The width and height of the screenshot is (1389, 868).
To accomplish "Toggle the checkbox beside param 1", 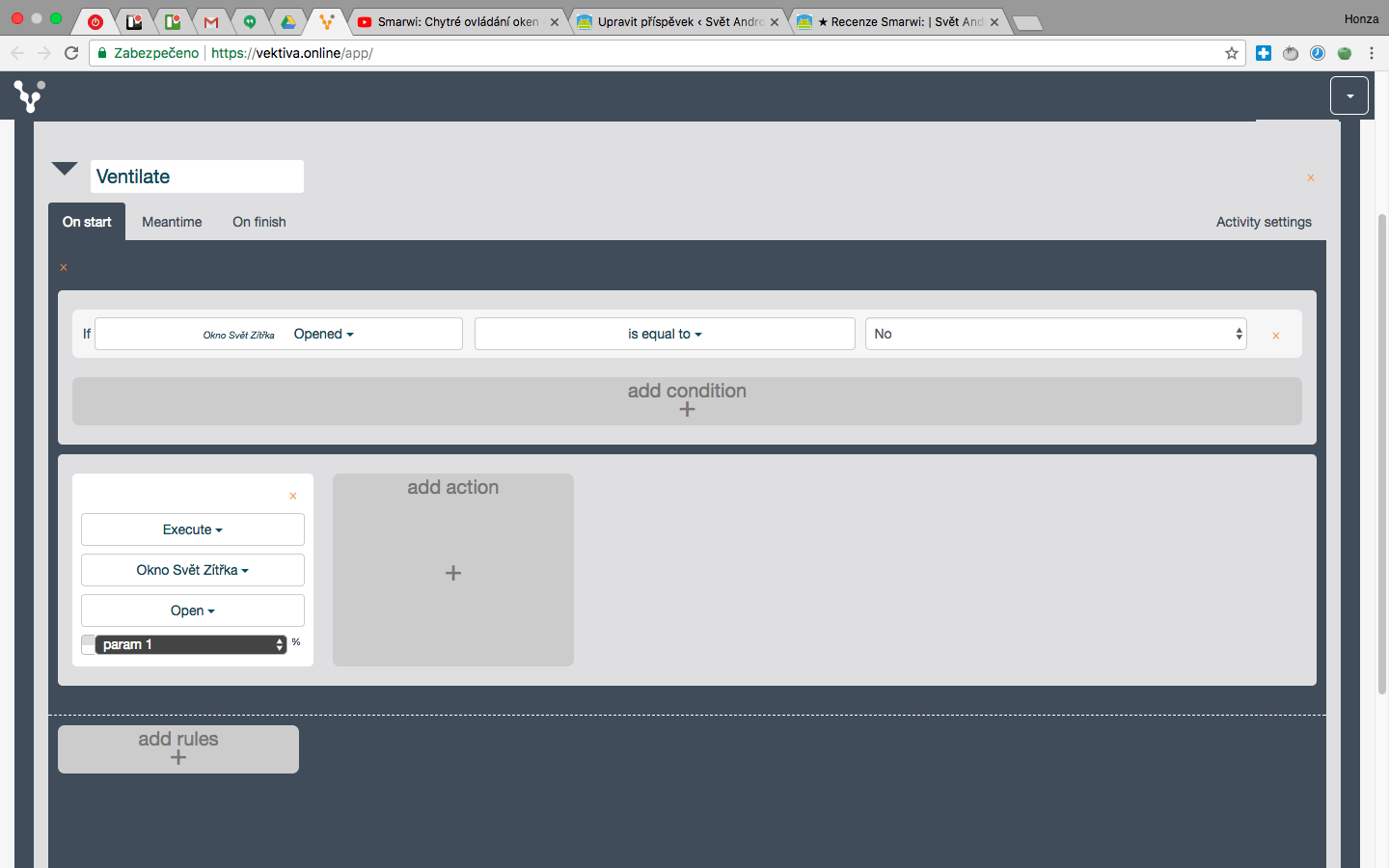I will [x=88, y=644].
